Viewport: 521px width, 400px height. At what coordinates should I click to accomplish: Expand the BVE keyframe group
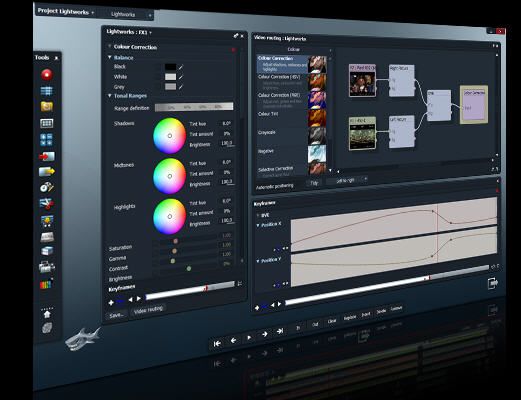(258, 216)
